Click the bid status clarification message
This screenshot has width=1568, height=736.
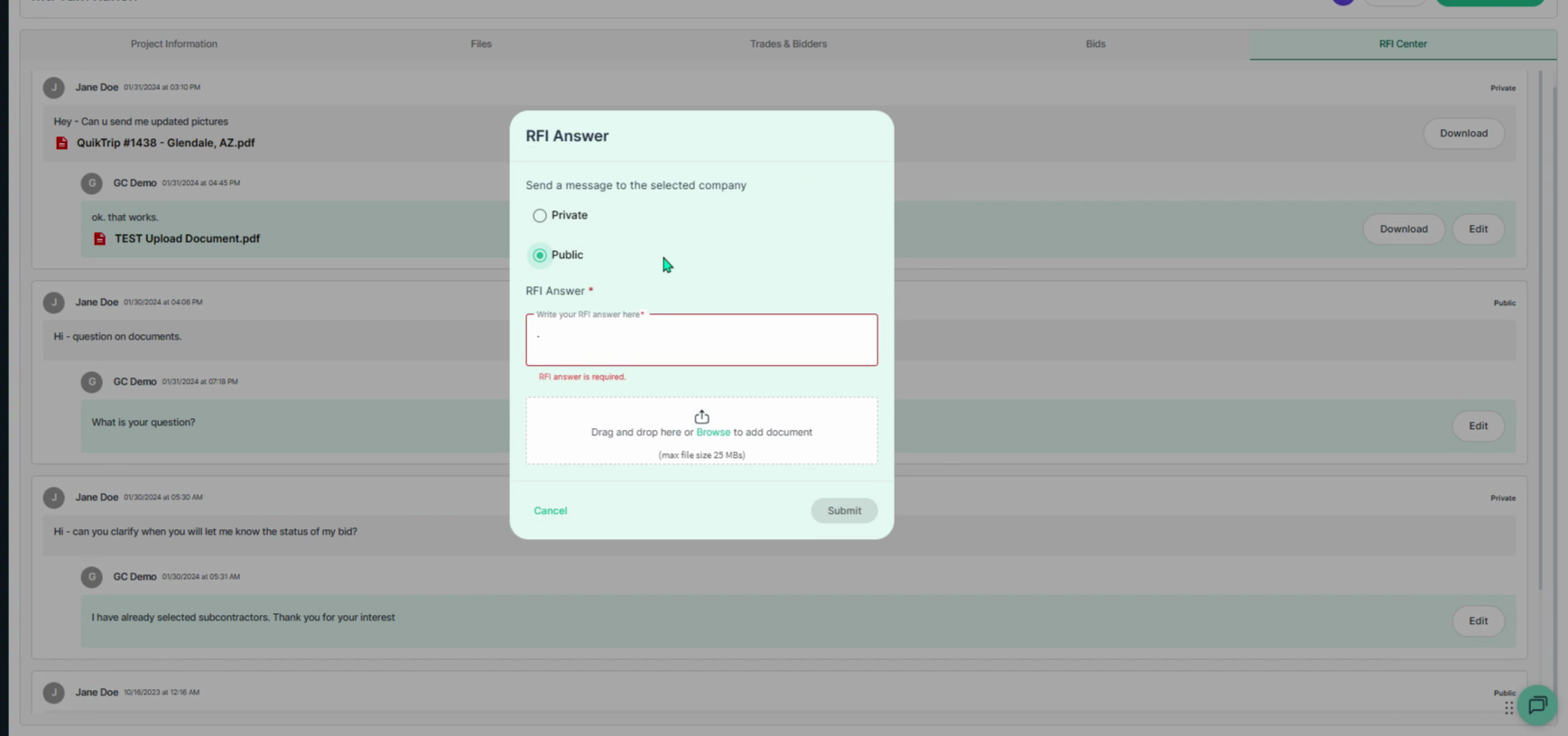[x=205, y=532]
